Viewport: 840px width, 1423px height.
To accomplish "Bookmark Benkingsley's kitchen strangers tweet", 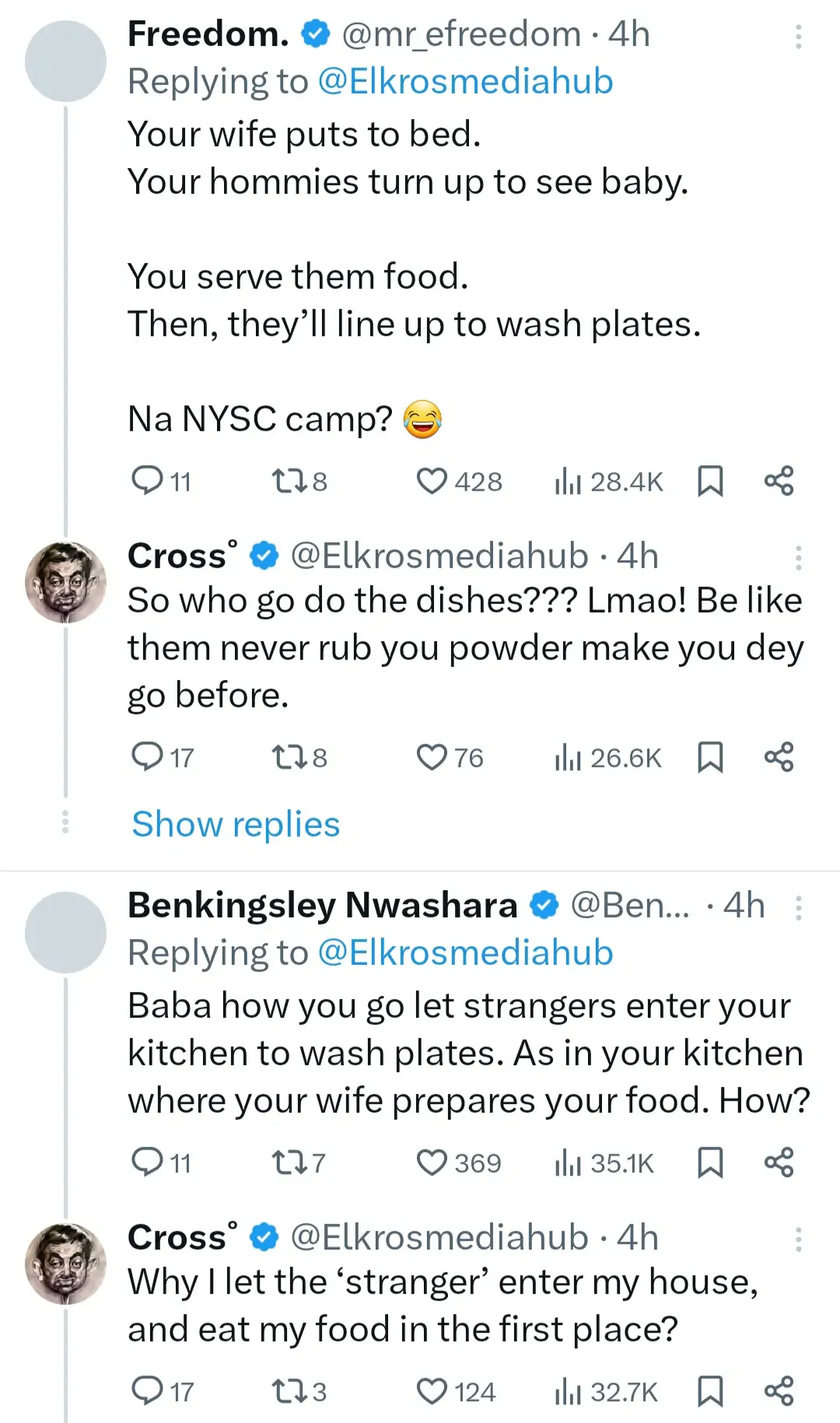I will point(709,1163).
